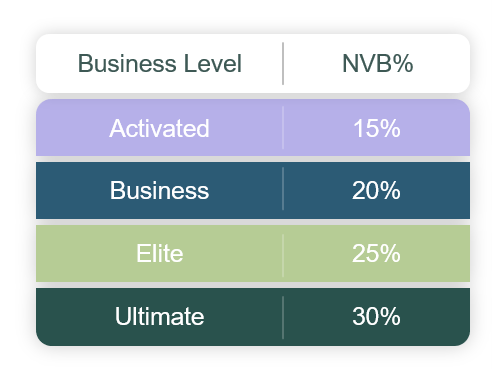
Task: Select the "Activated" level cell
Action: tap(159, 128)
